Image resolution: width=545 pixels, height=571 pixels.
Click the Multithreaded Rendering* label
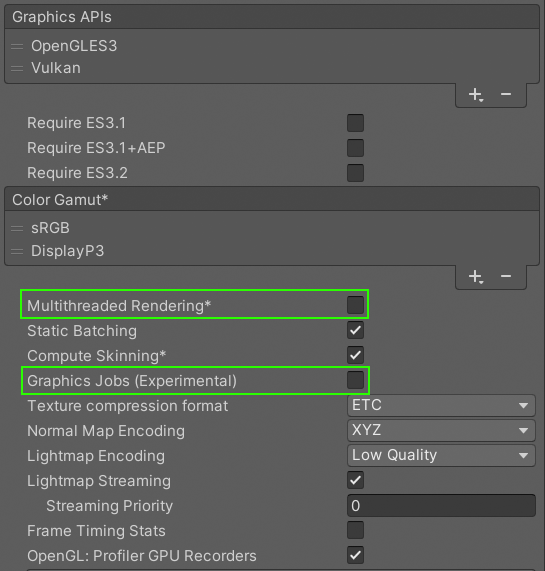pyautogui.click(x=119, y=306)
